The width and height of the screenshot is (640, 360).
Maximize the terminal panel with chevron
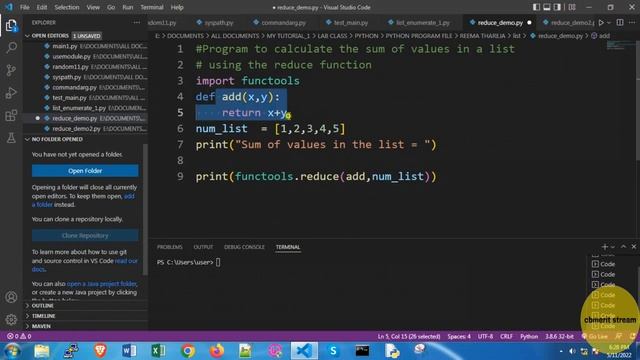point(623,247)
